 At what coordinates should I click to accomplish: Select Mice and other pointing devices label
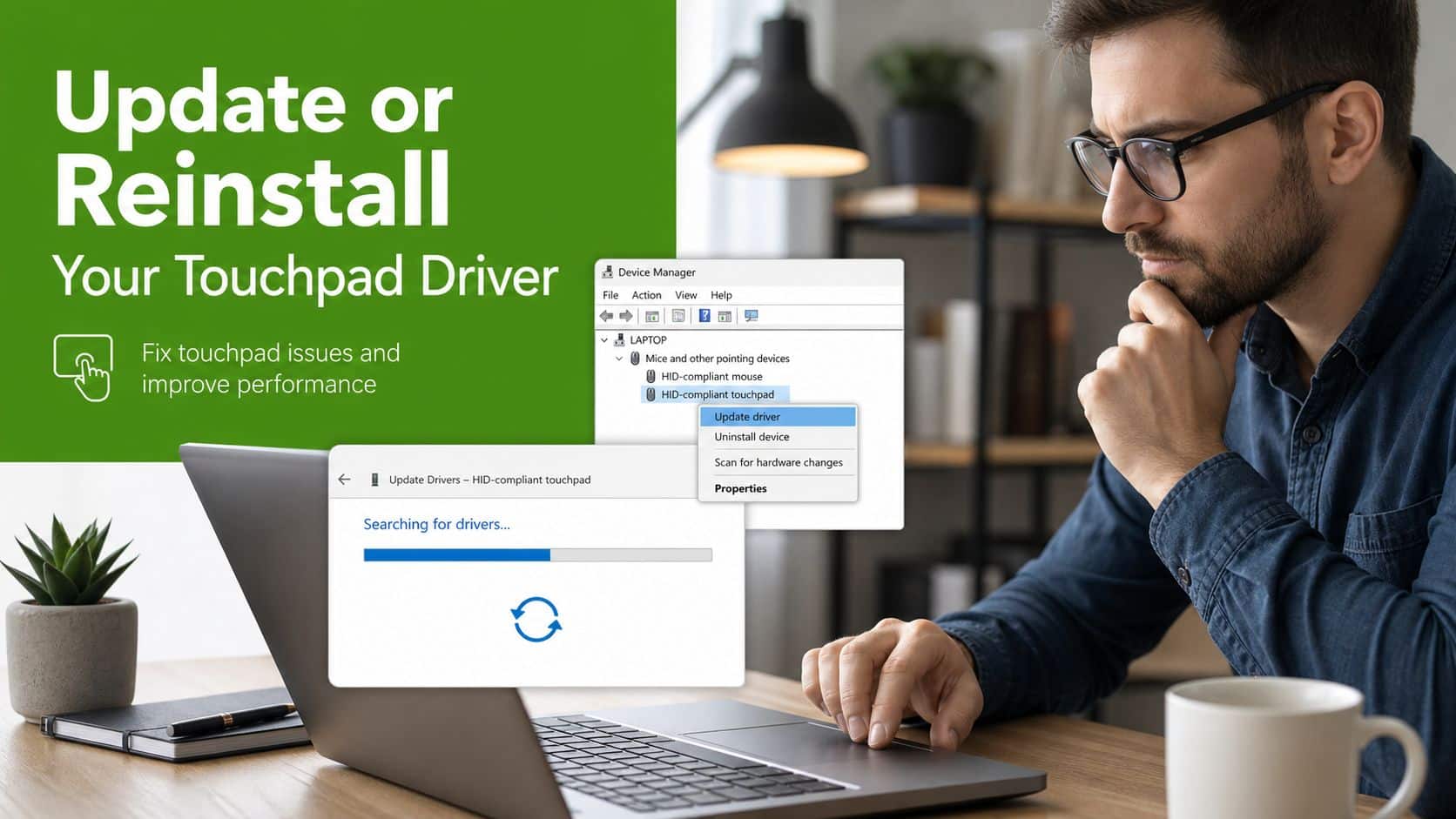pyautogui.click(x=718, y=359)
